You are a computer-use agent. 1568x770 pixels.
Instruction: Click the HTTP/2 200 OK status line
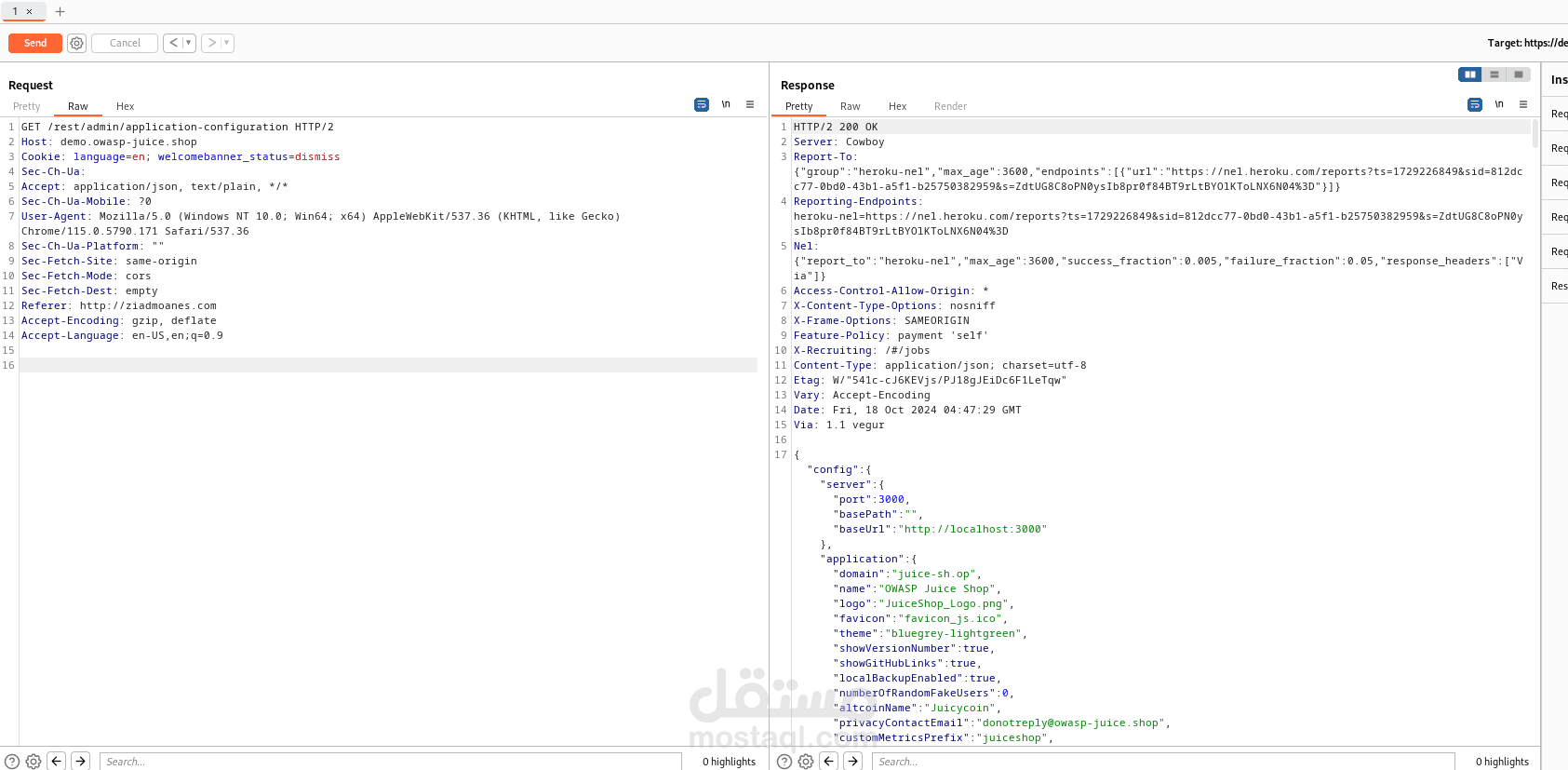(836, 127)
